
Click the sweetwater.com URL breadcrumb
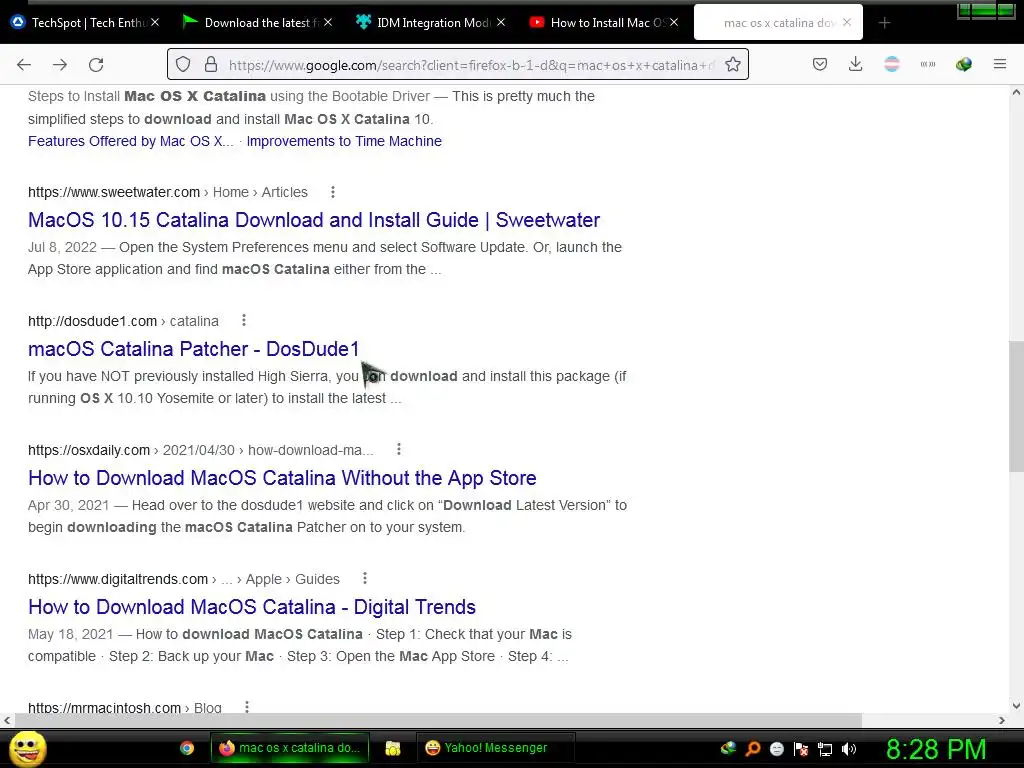tap(168, 192)
